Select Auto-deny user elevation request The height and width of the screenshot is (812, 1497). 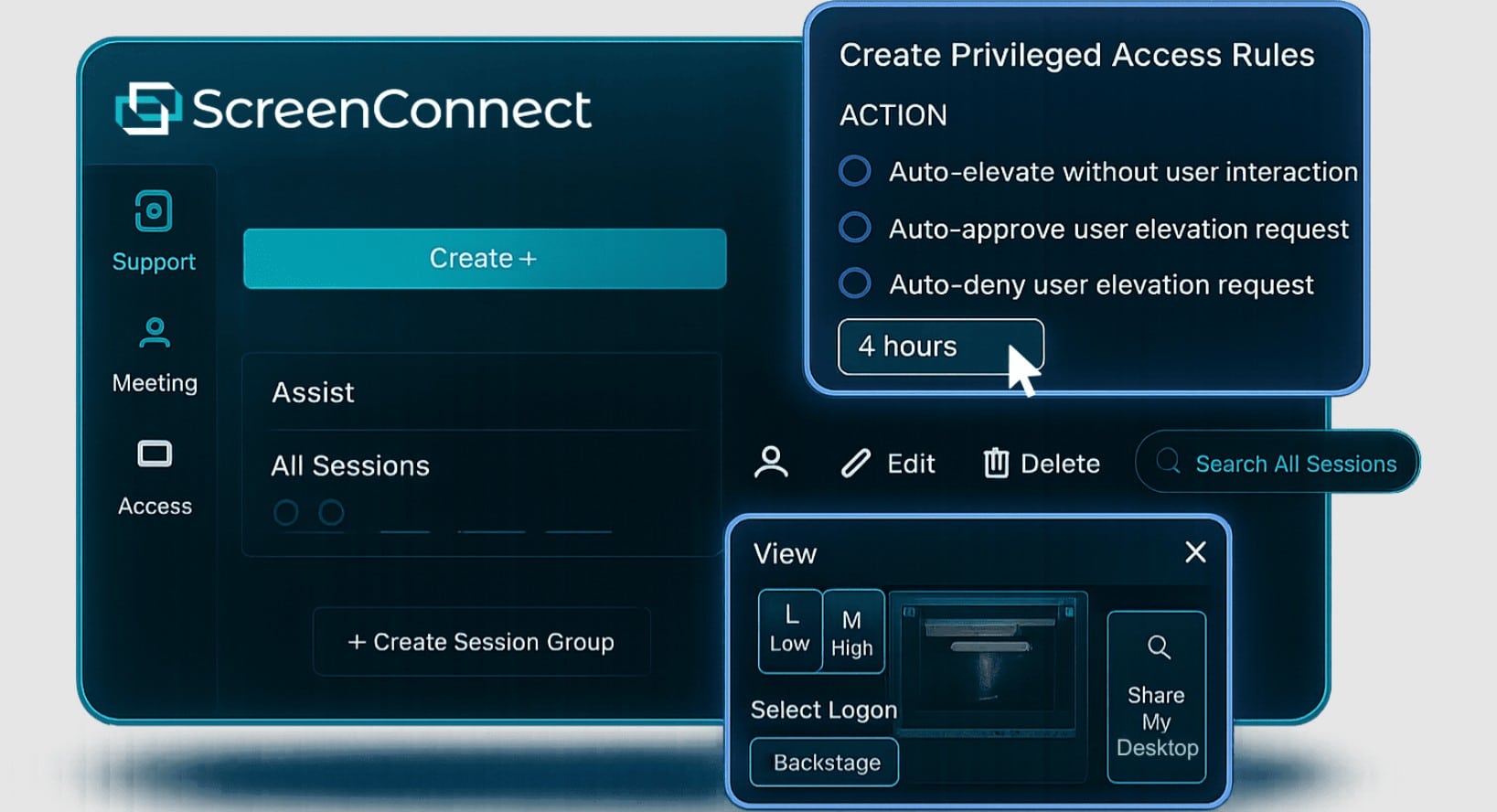pyautogui.click(x=855, y=283)
